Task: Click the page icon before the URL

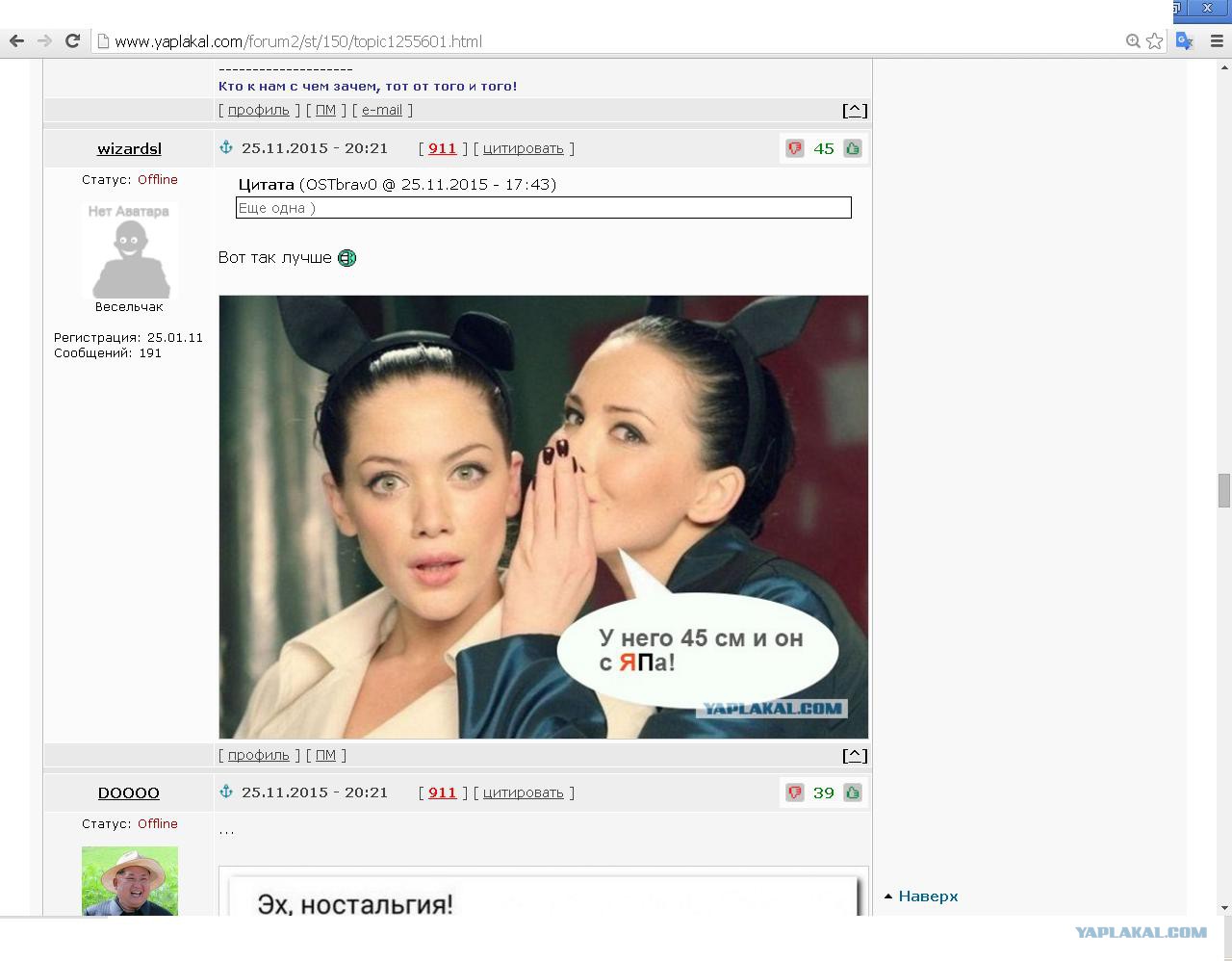Action: point(103,40)
